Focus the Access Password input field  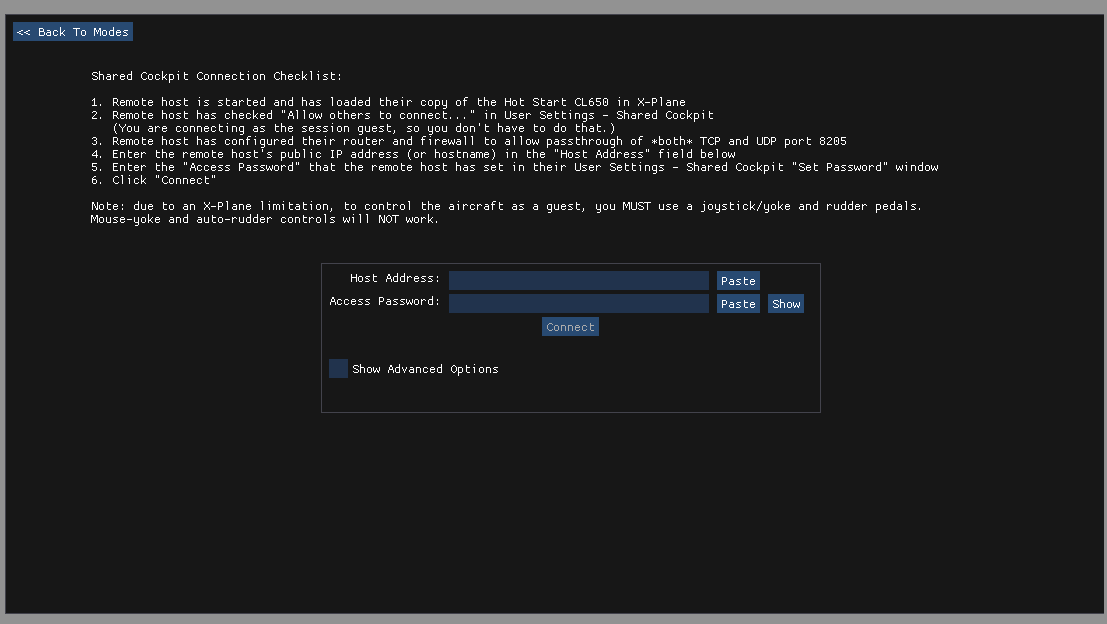coord(578,303)
